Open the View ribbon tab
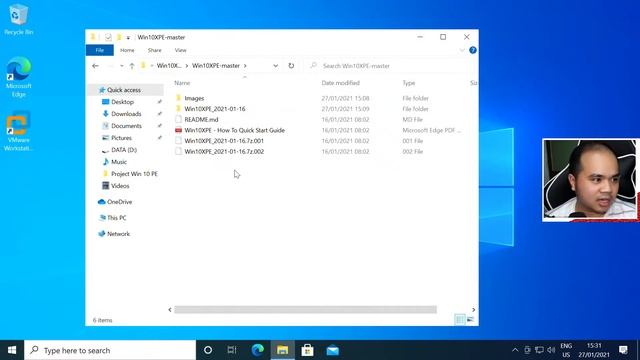The height and width of the screenshot is (360, 640). coord(180,50)
